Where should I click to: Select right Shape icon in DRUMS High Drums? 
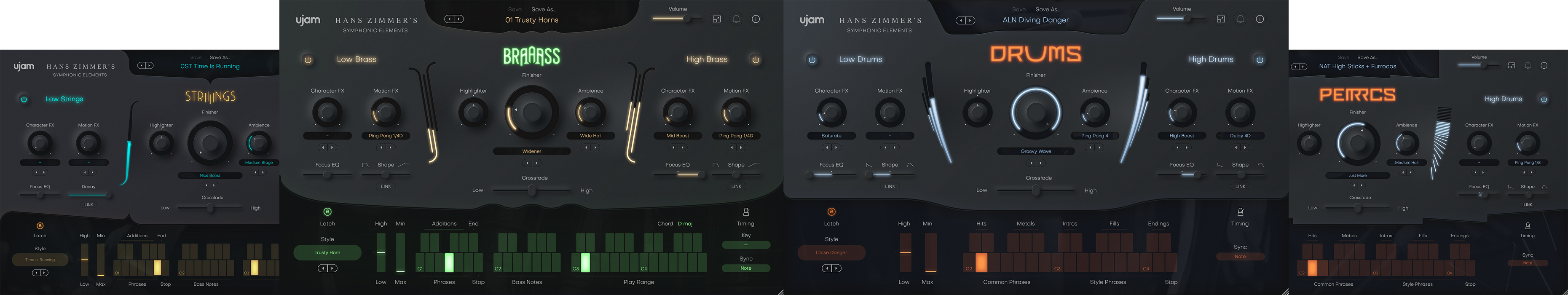pyautogui.click(x=1261, y=165)
